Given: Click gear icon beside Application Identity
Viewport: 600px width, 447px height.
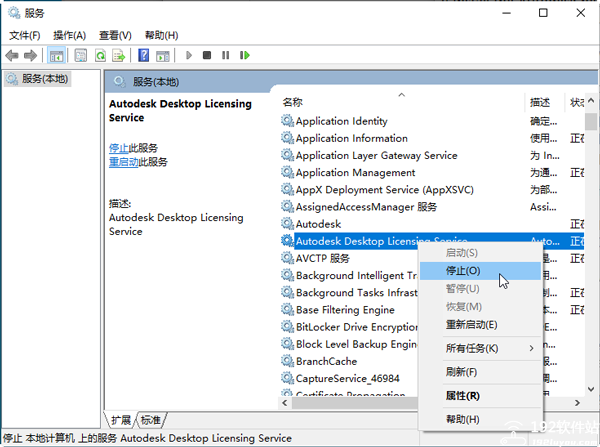Looking at the screenshot, I should click(x=287, y=121).
